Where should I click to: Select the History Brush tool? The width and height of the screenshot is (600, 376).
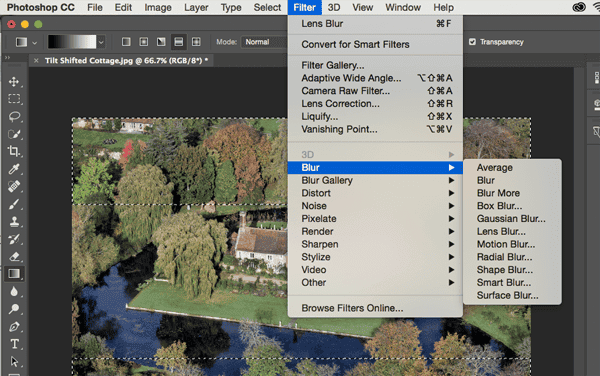pos(14,239)
